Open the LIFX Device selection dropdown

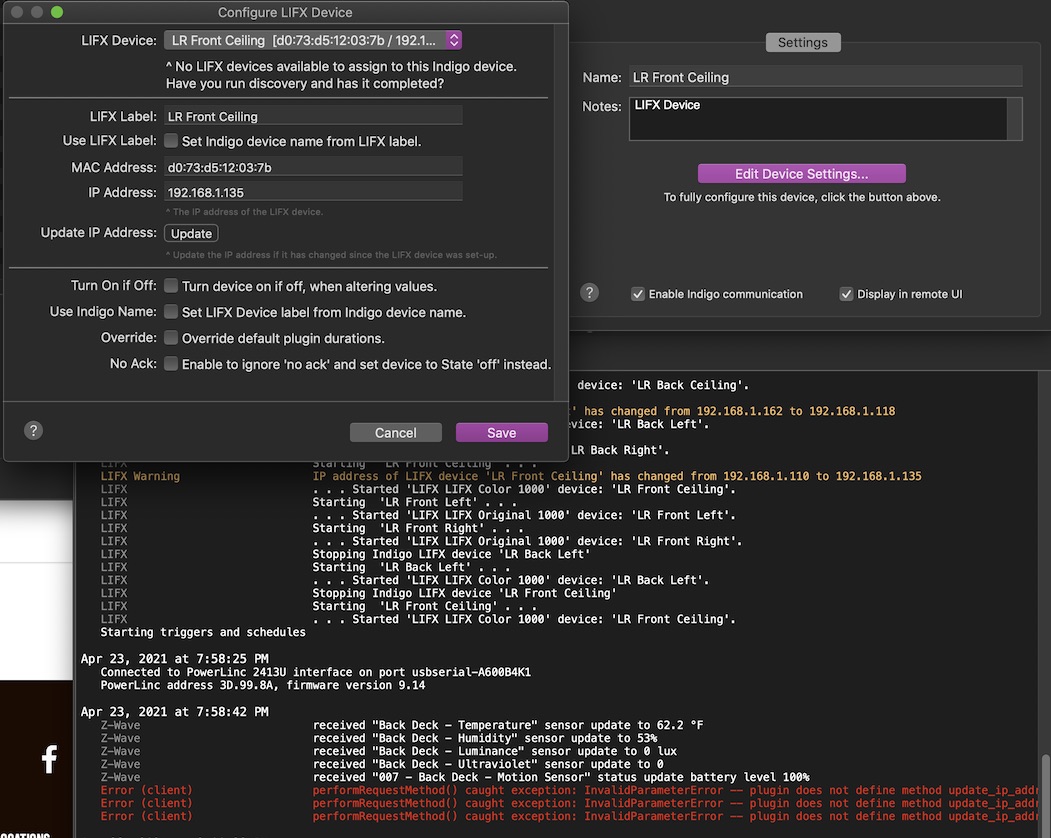[x=312, y=40]
